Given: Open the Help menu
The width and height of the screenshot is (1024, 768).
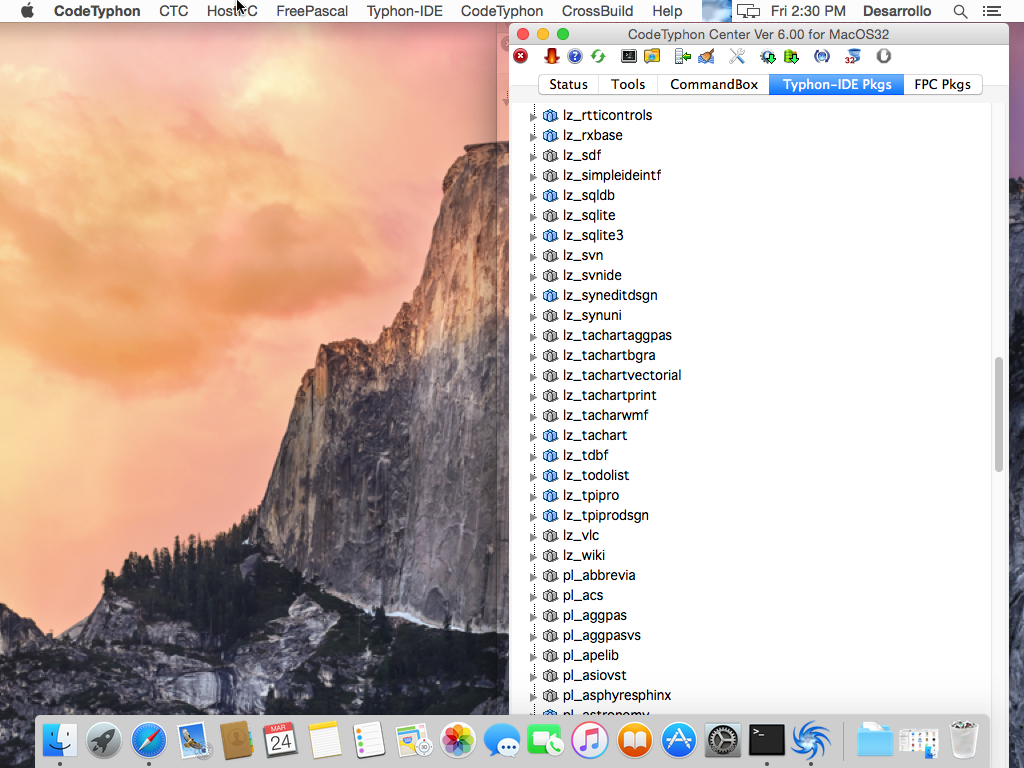Looking at the screenshot, I should click(667, 11).
